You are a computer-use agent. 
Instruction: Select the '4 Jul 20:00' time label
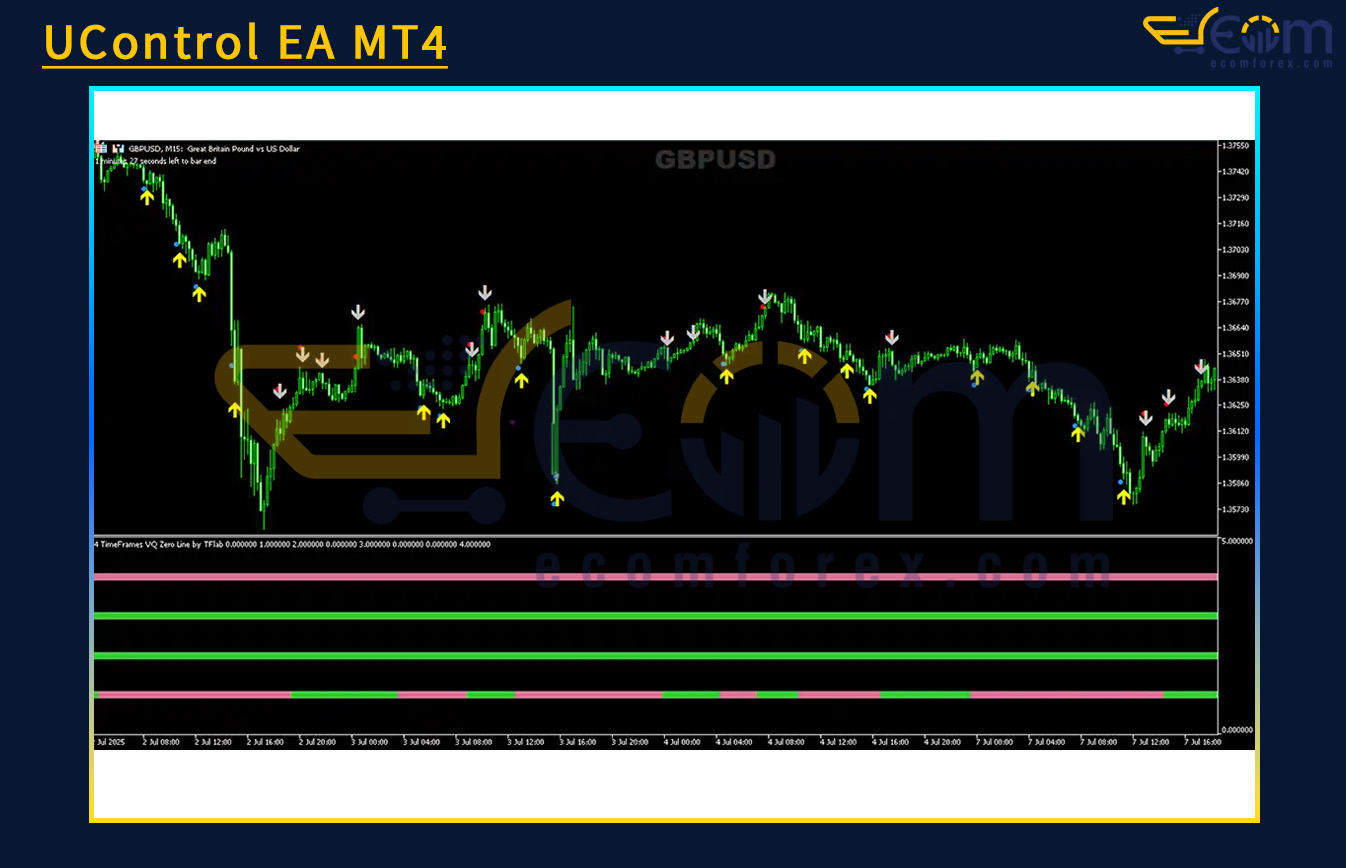942,742
